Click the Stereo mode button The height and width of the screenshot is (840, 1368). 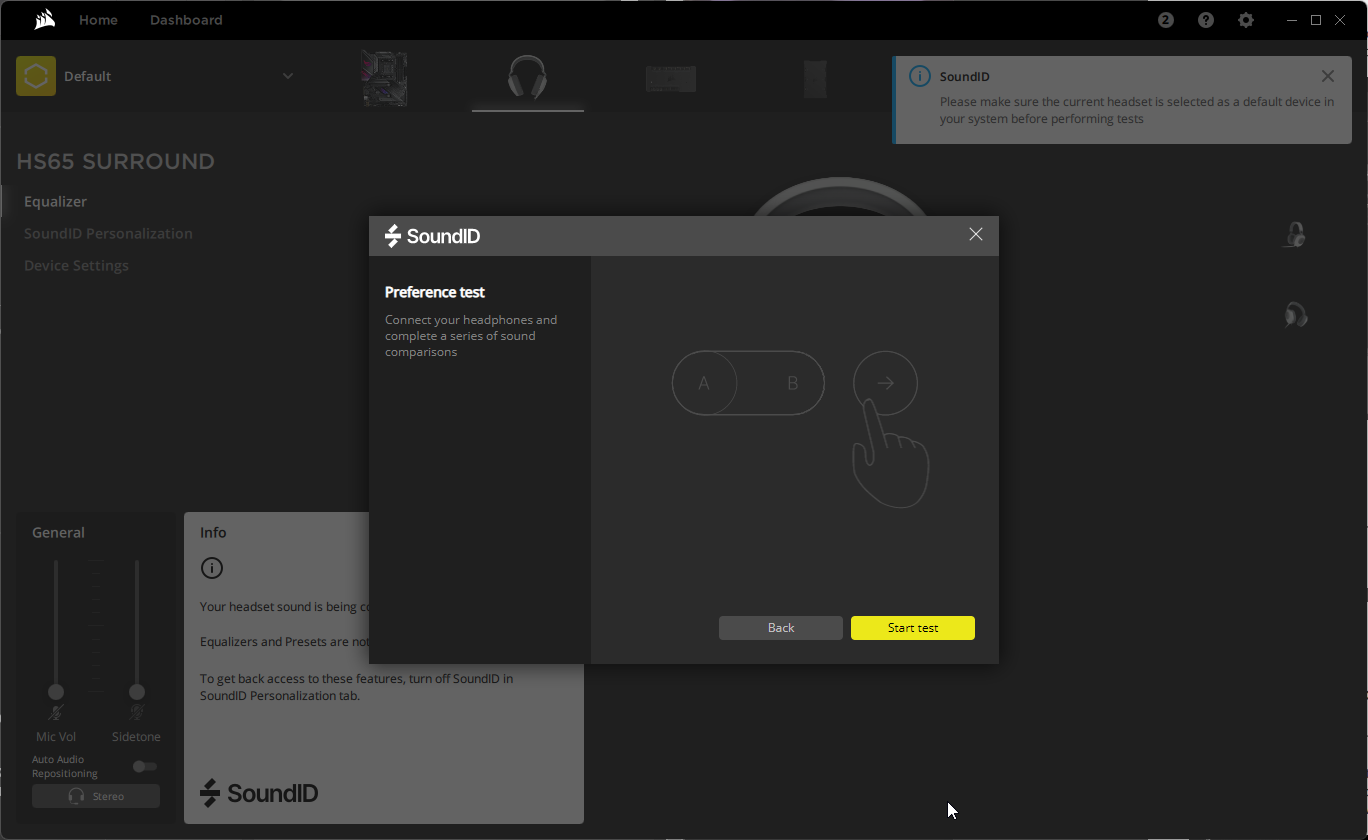96,796
